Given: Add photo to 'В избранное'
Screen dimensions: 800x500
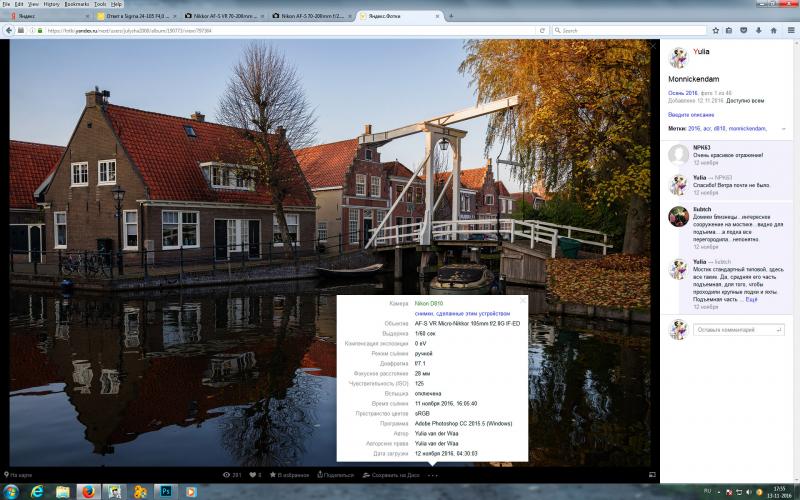Looking at the screenshot, I should click(289, 475).
